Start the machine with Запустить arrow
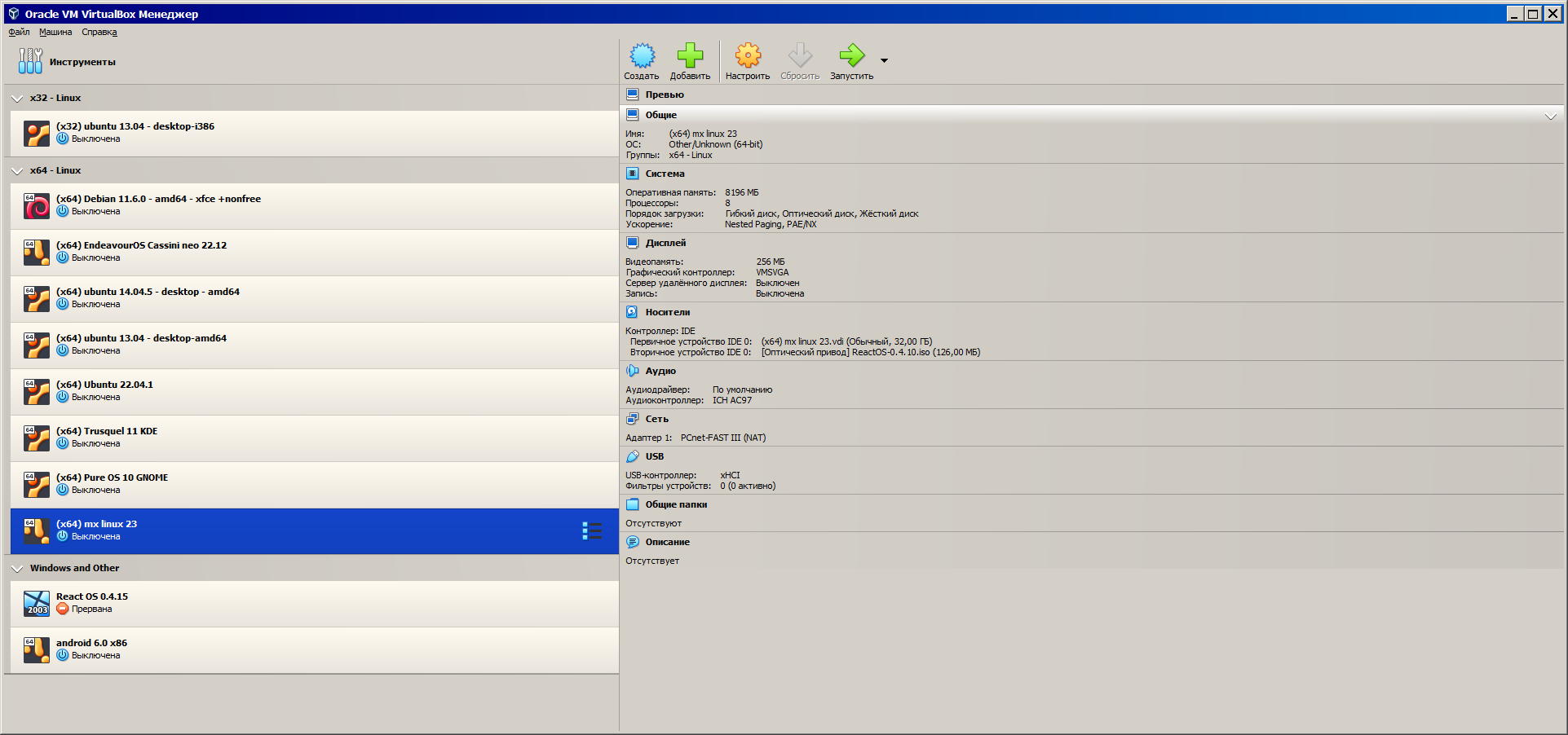 point(851,55)
